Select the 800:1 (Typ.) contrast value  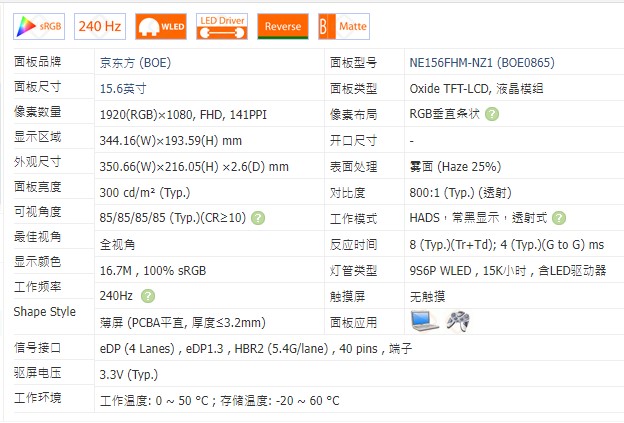tap(460, 193)
